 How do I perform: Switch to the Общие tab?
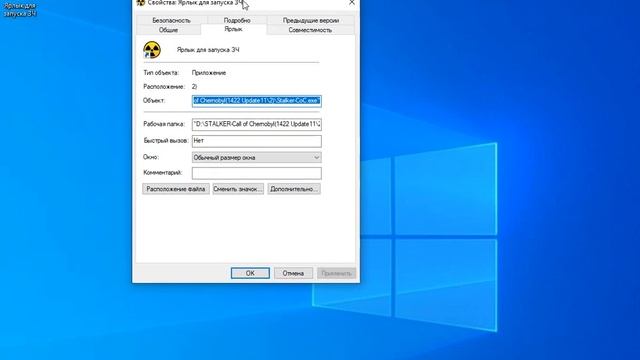click(168, 30)
